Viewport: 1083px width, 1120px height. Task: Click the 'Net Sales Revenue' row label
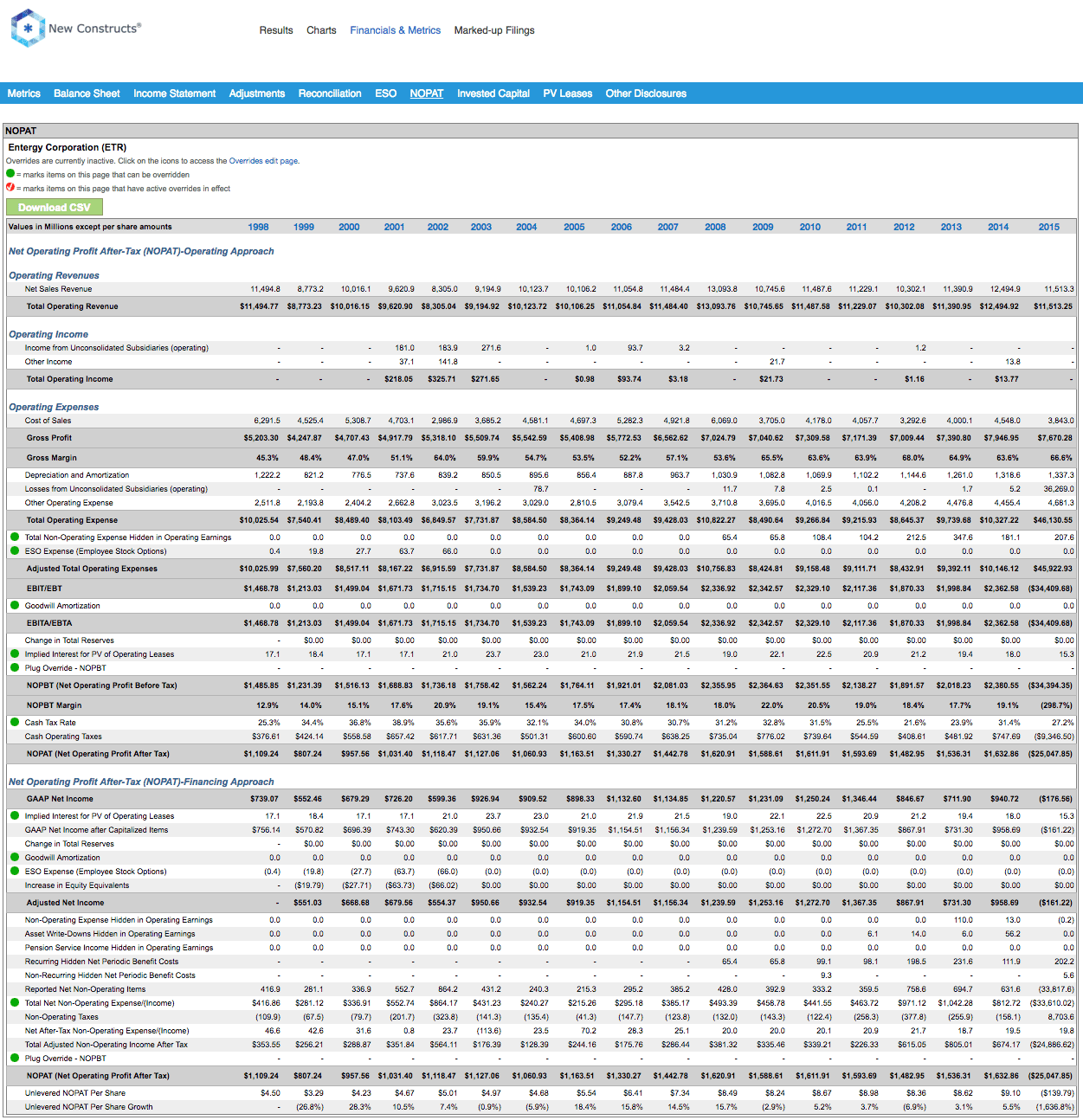58,289
